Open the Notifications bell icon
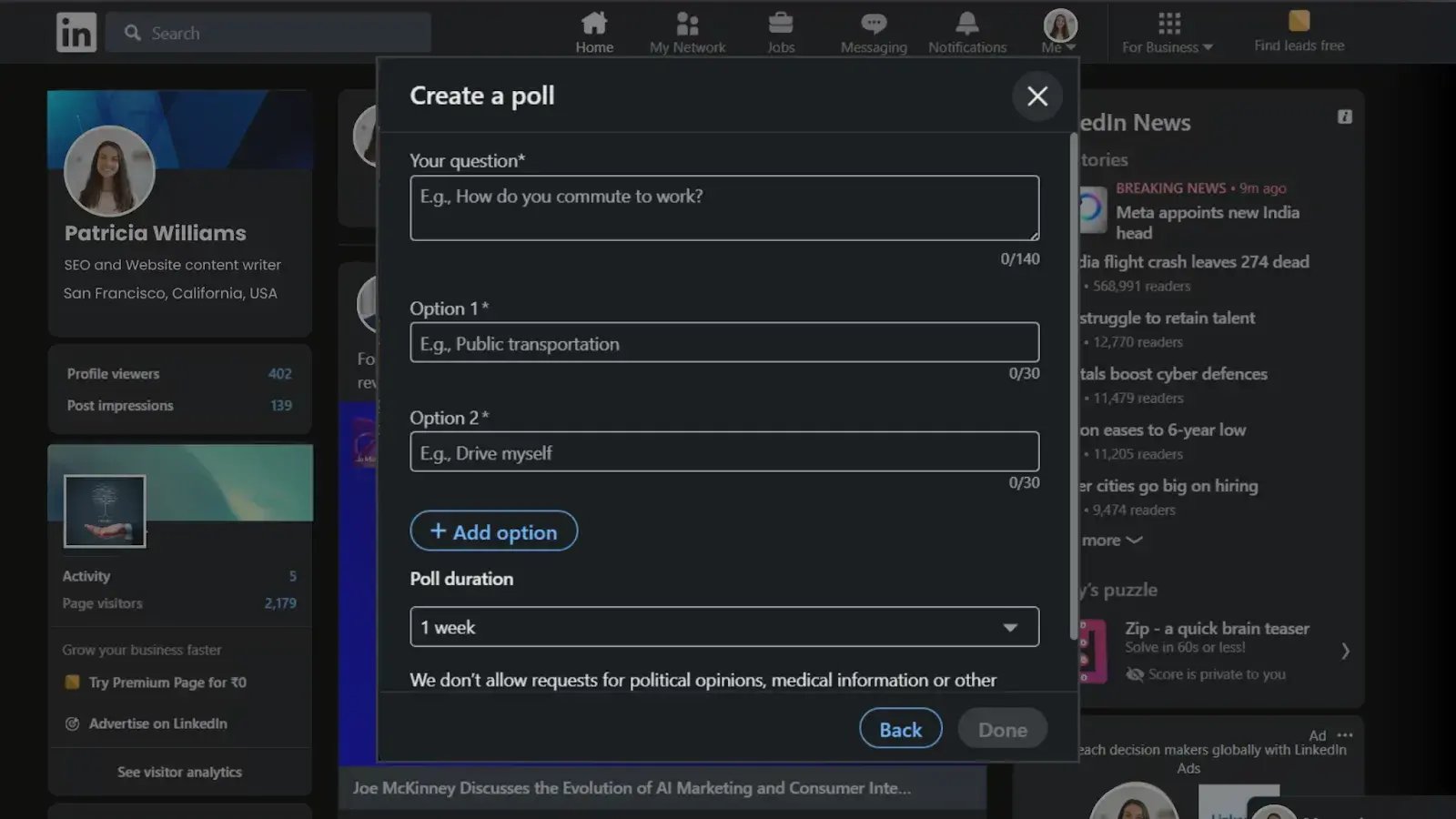 point(967,24)
